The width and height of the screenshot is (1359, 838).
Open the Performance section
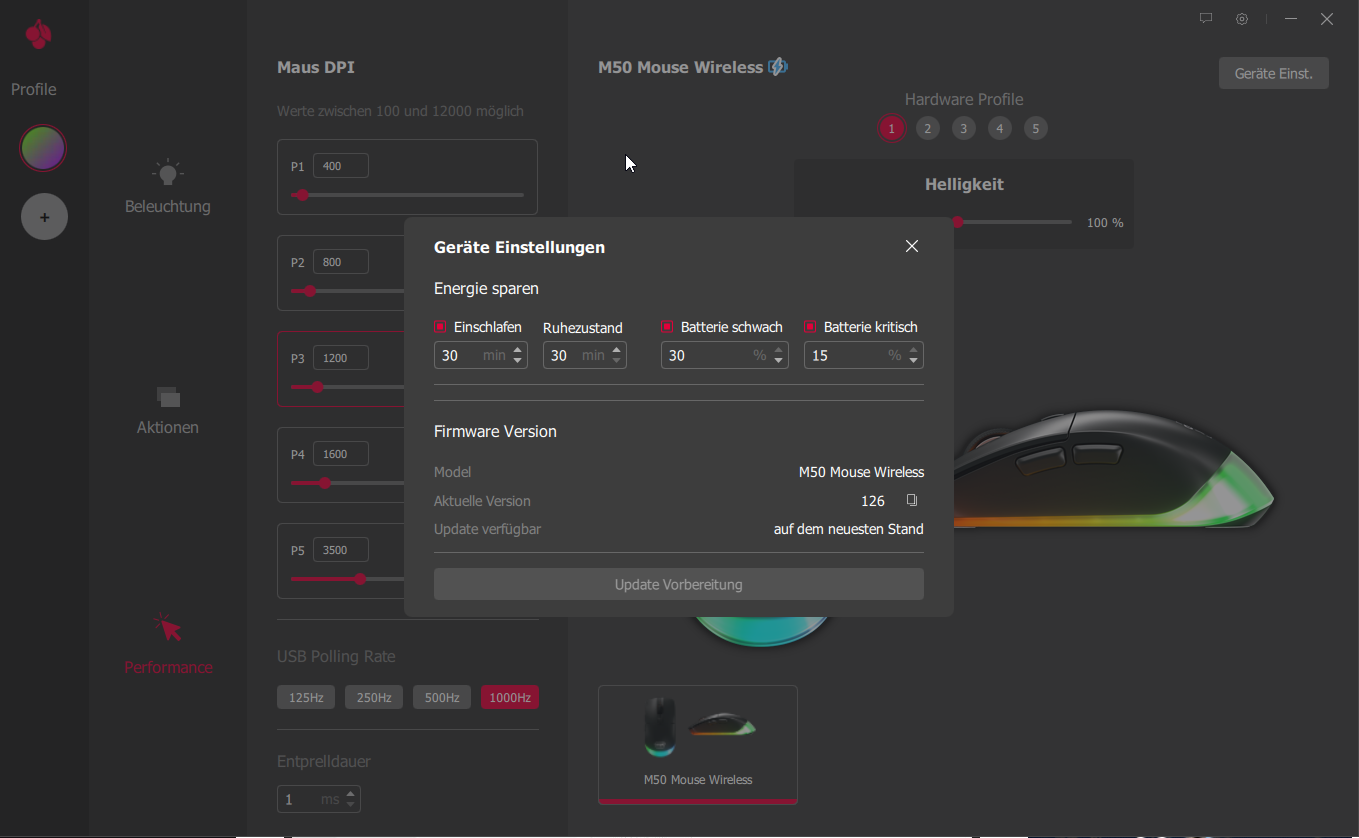coord(168,645)
